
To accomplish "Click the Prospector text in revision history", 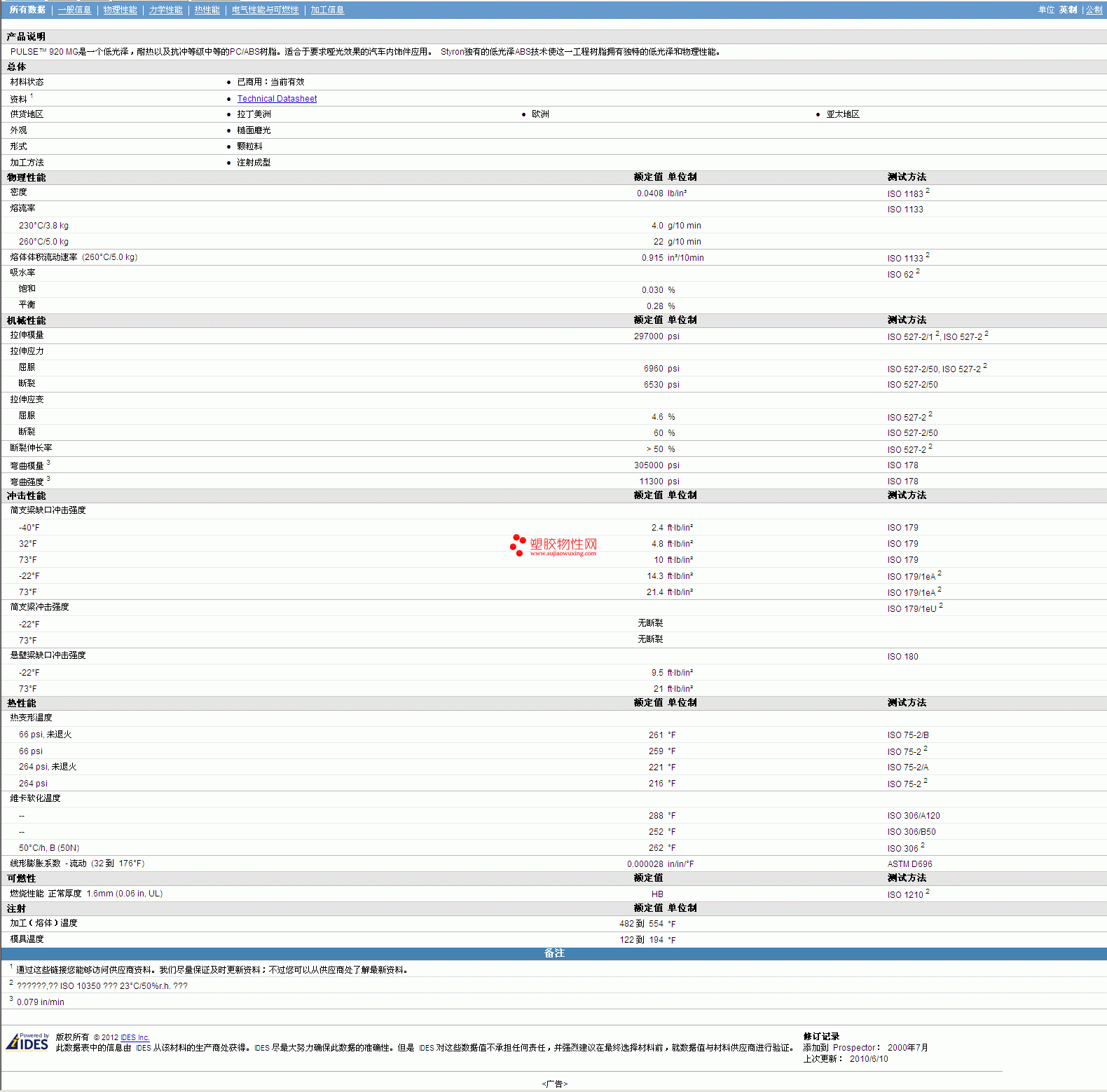I will tap(853, 1048).
